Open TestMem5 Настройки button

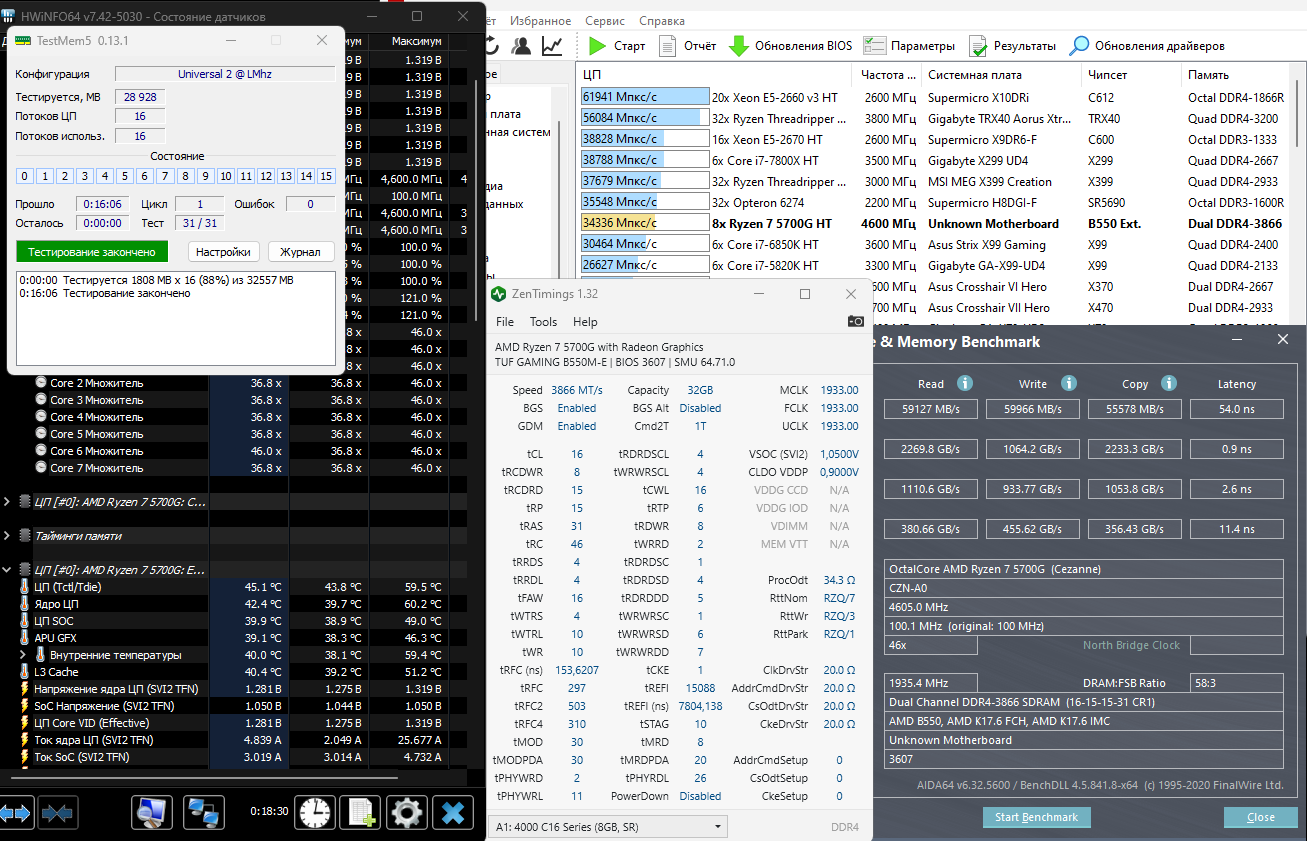tap(224, 252)
